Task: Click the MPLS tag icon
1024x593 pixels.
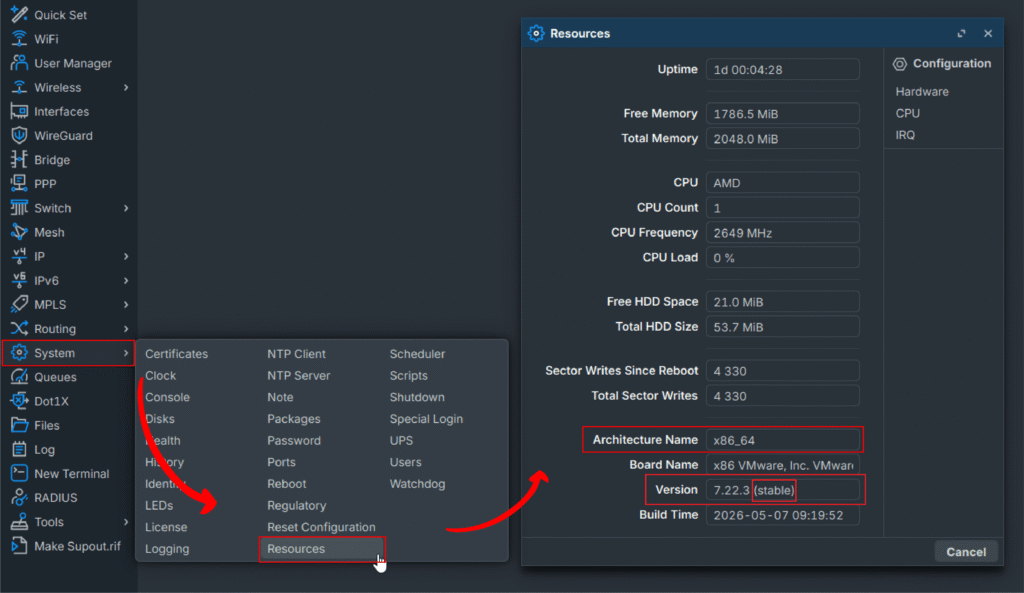Action: (x=19, y=304)
